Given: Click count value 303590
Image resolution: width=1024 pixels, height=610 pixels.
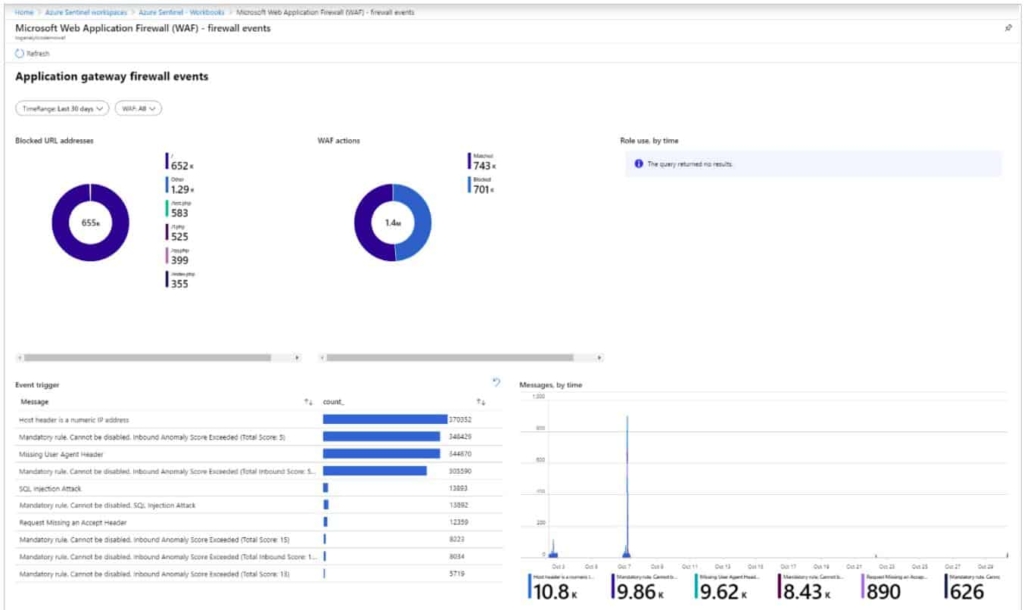Looking at the screenshot, I should tap(460, 471).
